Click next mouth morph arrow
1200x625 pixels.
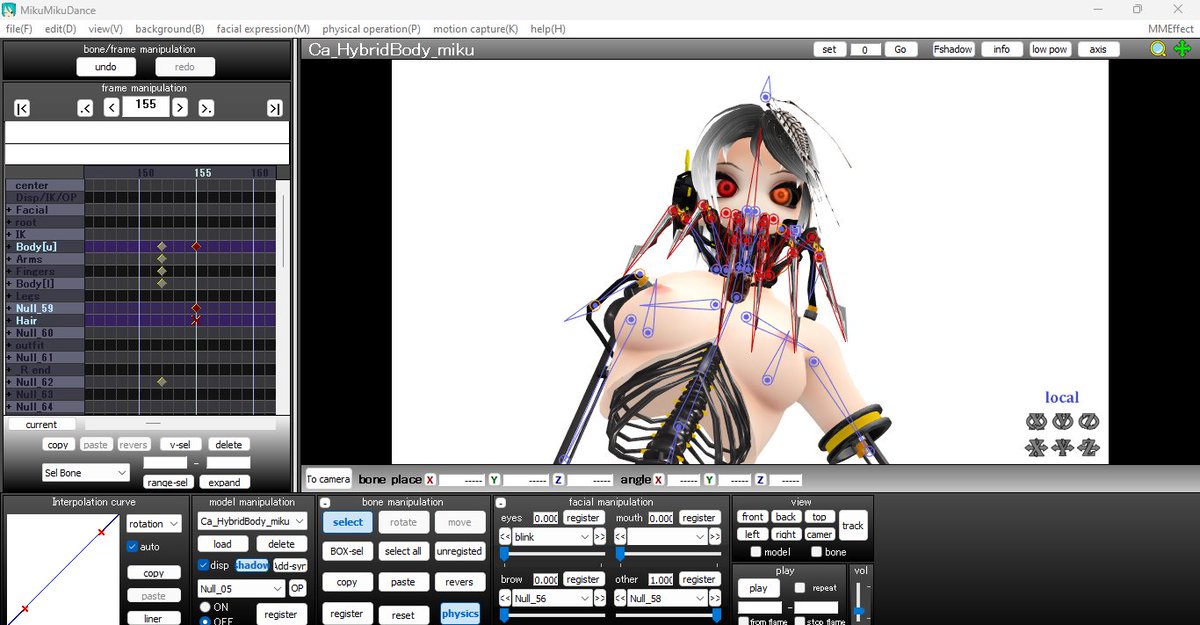tap(714, 537)
